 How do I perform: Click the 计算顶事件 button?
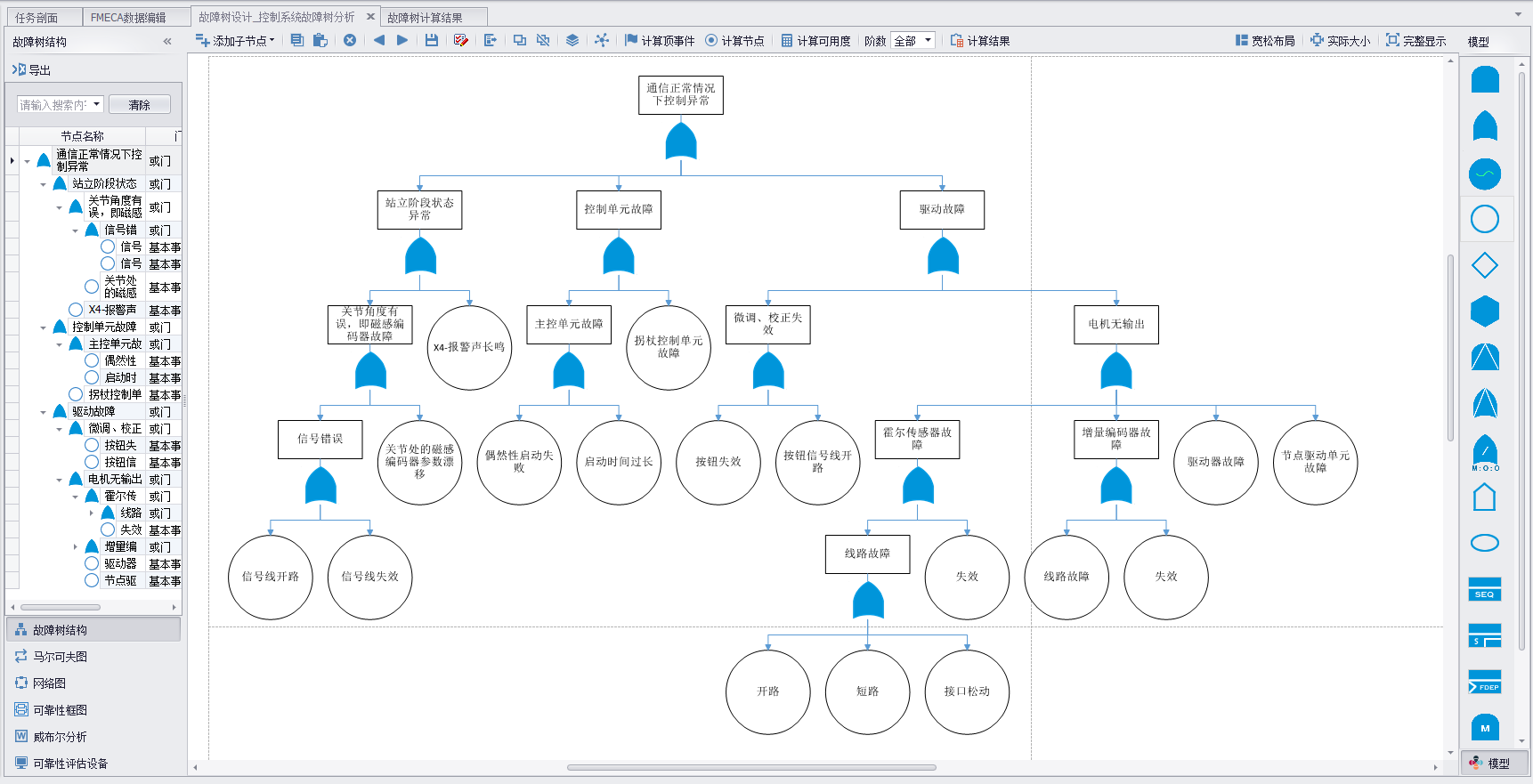click(x=660, y=41)
